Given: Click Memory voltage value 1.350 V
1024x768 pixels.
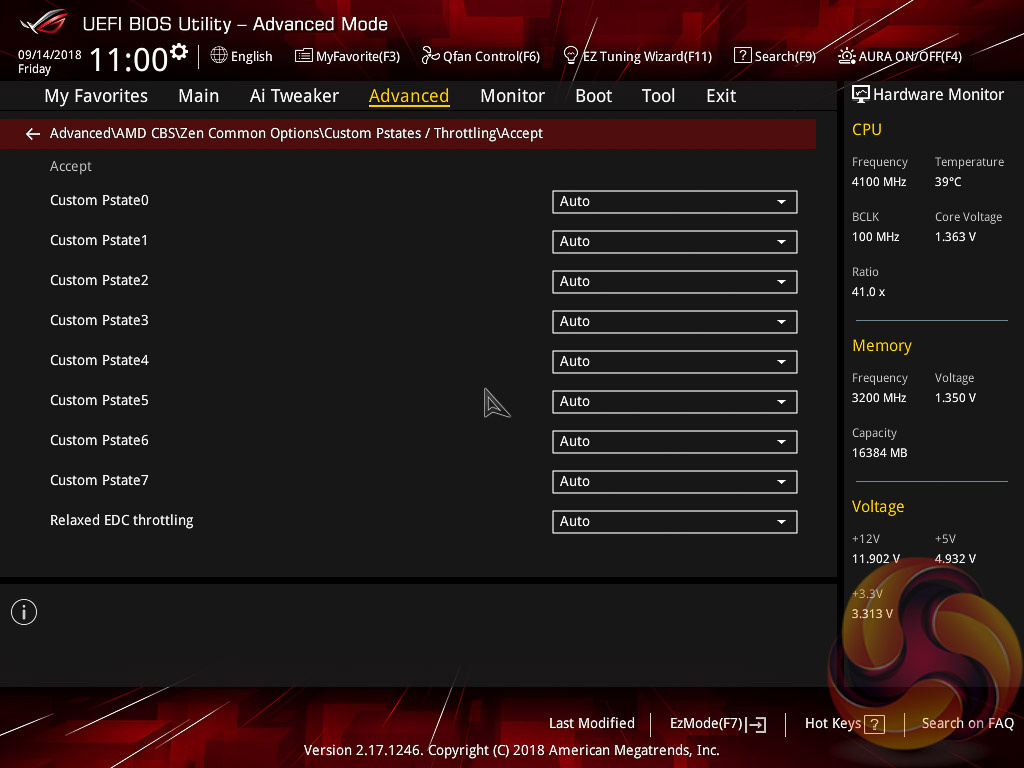Looking at the screenshot, I should click(x=955, y=398).
